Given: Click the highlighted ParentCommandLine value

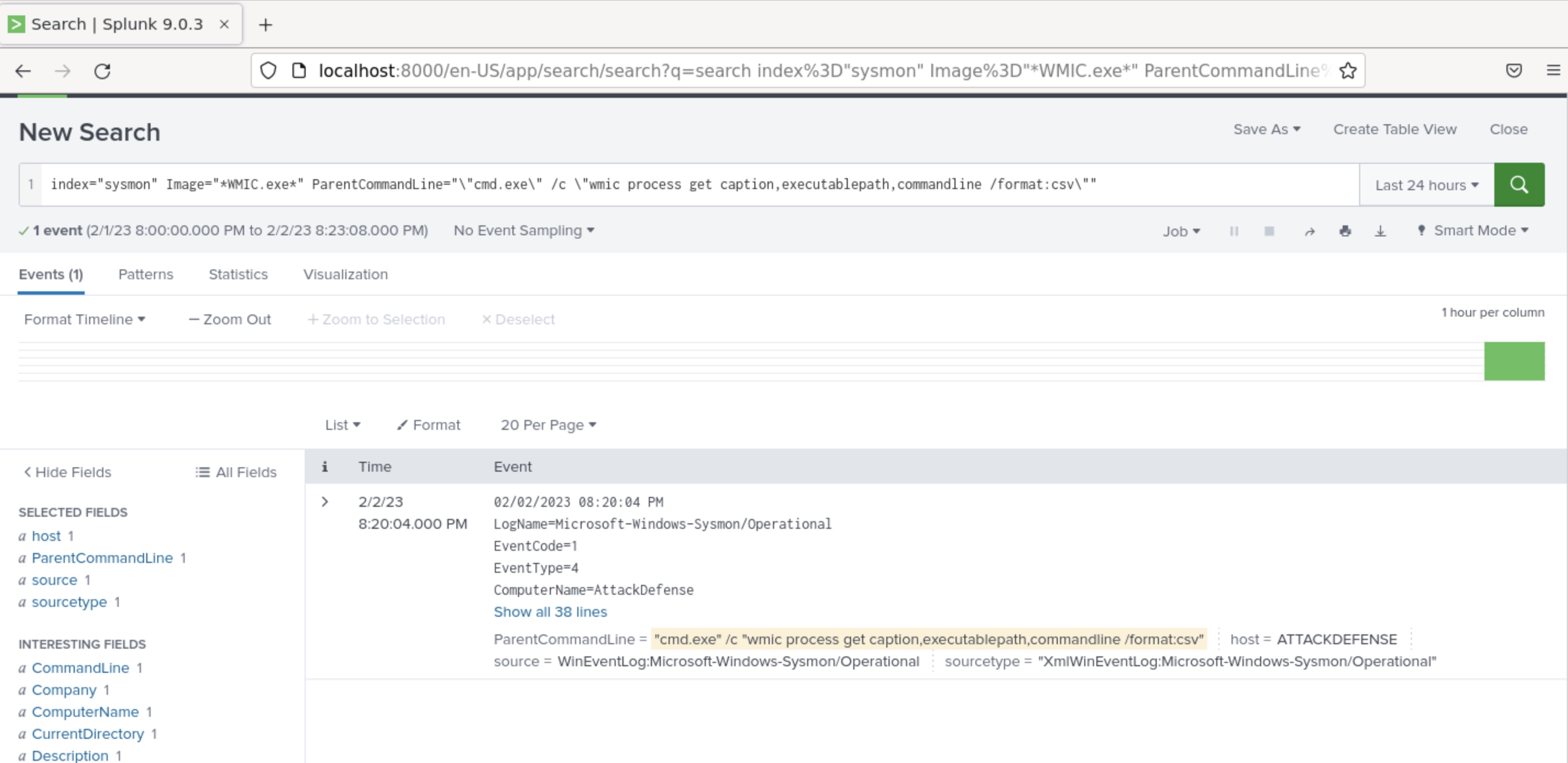Looking at the screenshot, I should click(929, 639).
